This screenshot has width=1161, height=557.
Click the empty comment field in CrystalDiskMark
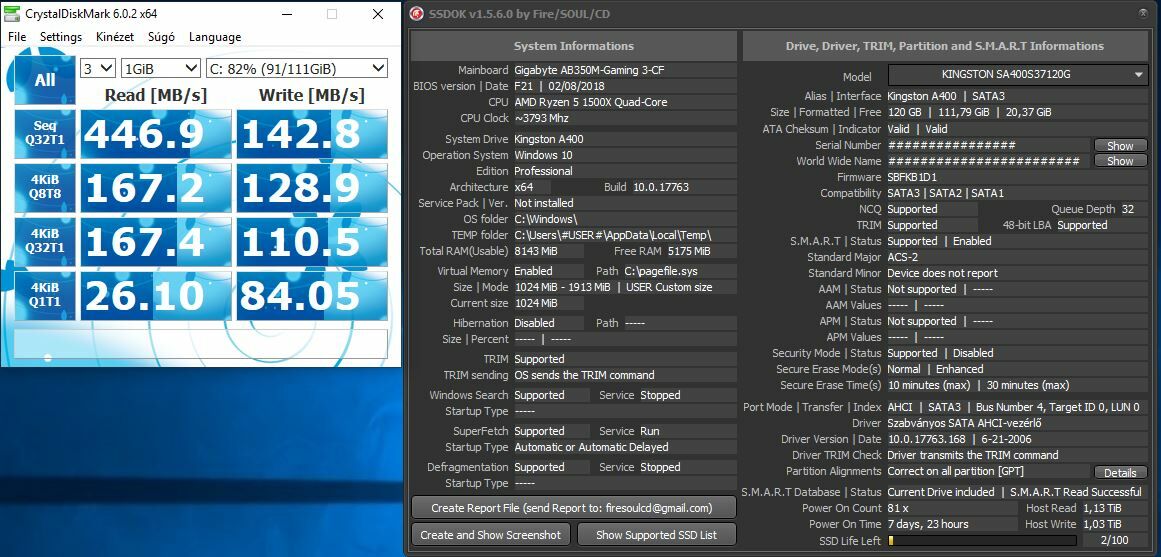pos(201,343)
